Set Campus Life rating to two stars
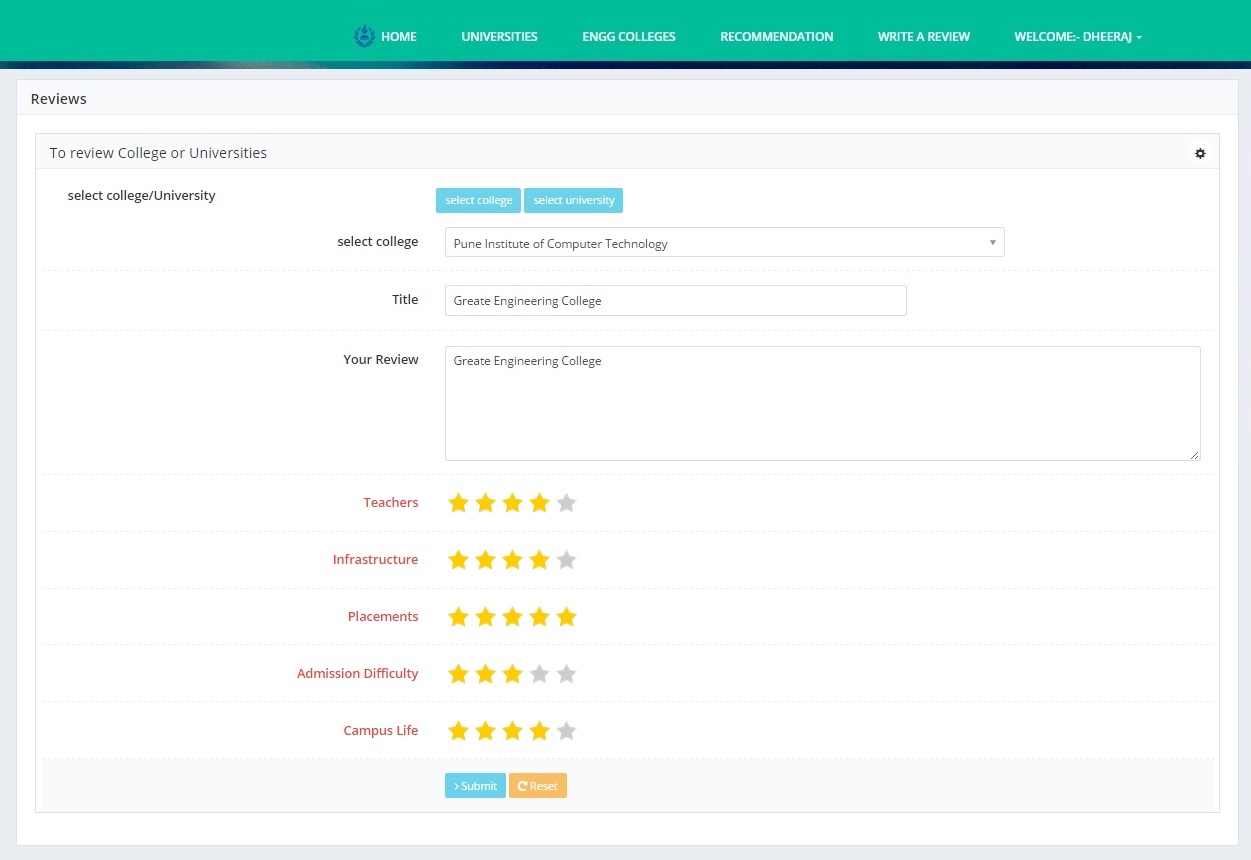The width and height of the screenshot is (1251, 860). click(x=485, y=731)
